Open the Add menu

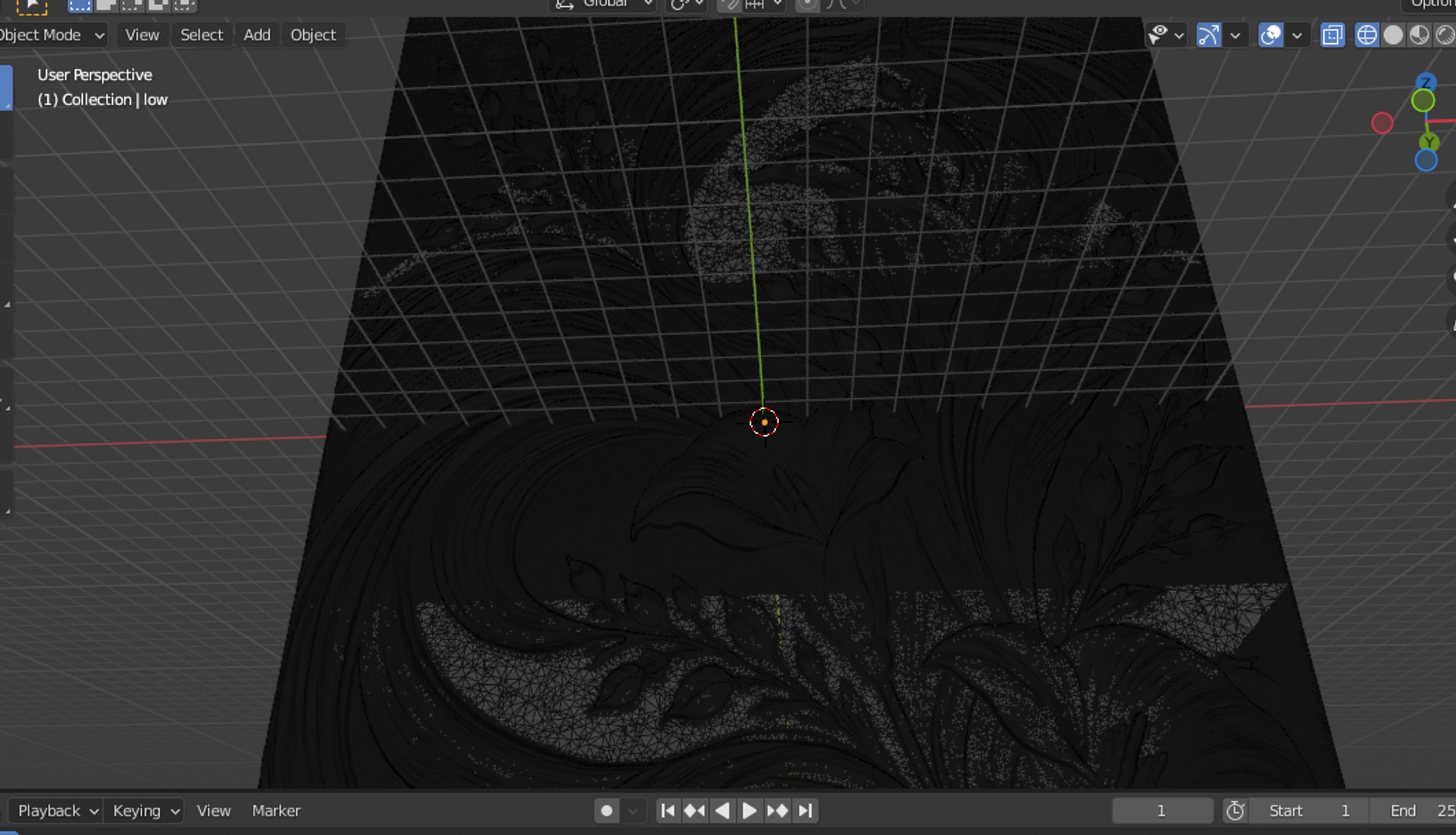pyautogui.click(x=257, y=35)
